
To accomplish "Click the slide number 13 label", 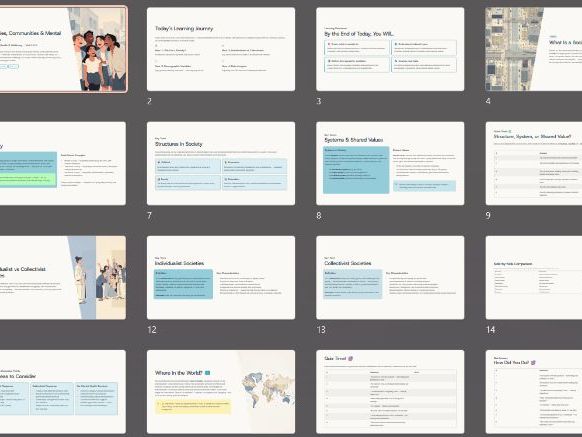I will tap(321, 330).
